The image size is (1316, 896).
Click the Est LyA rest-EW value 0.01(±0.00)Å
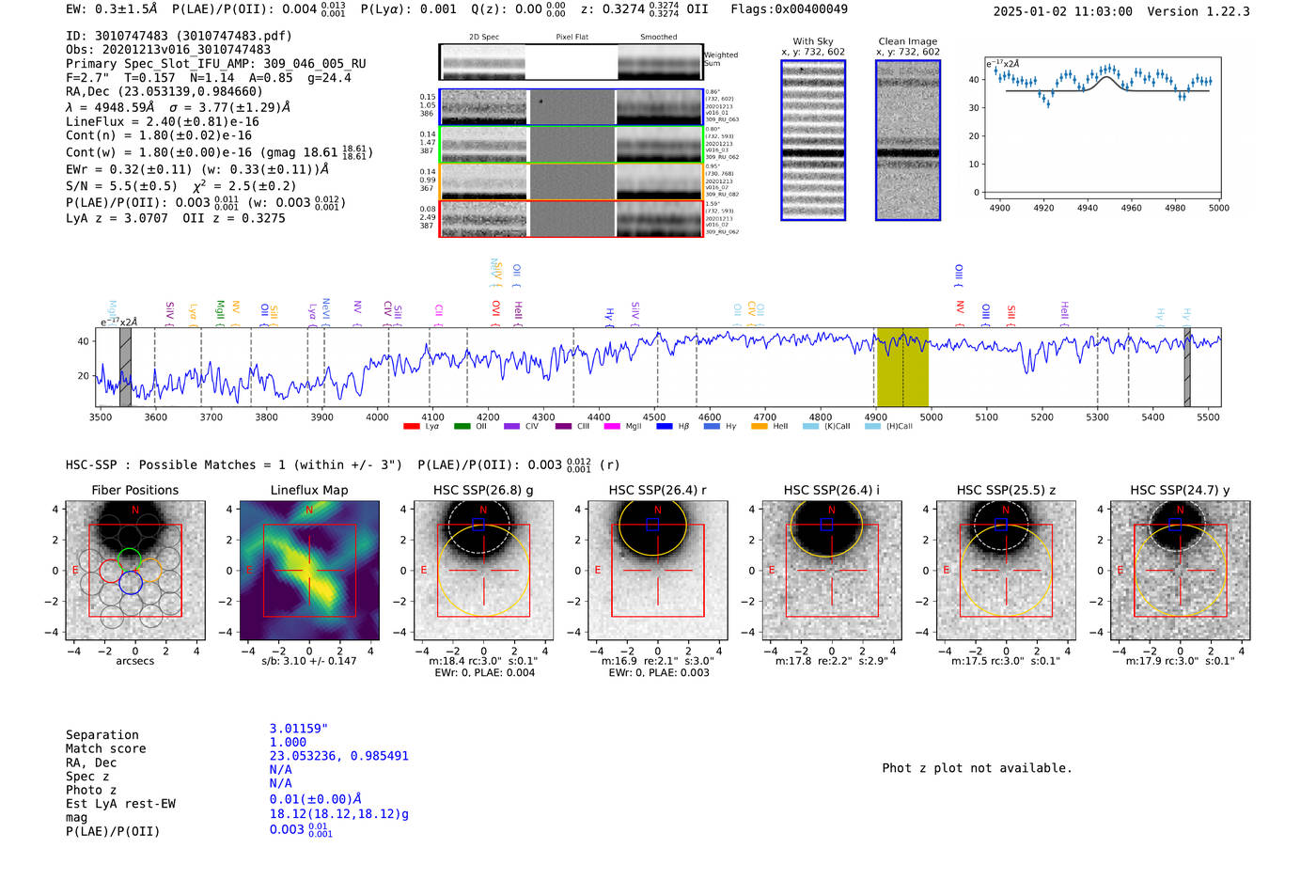316,799
